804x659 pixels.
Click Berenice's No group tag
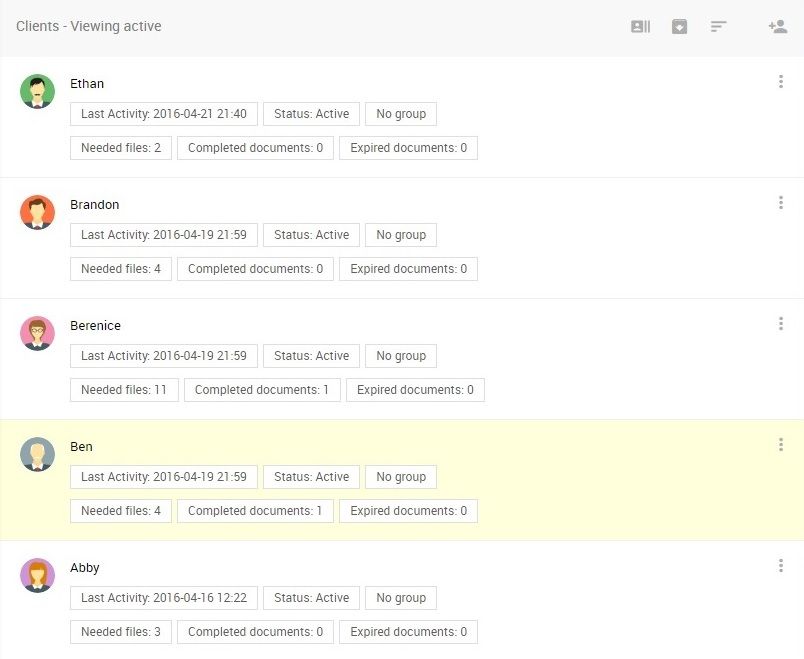(x=401, y=356)
